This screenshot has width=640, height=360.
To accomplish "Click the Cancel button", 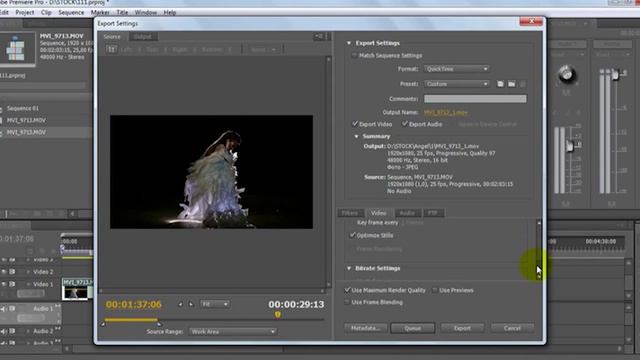I will (512, 328).
